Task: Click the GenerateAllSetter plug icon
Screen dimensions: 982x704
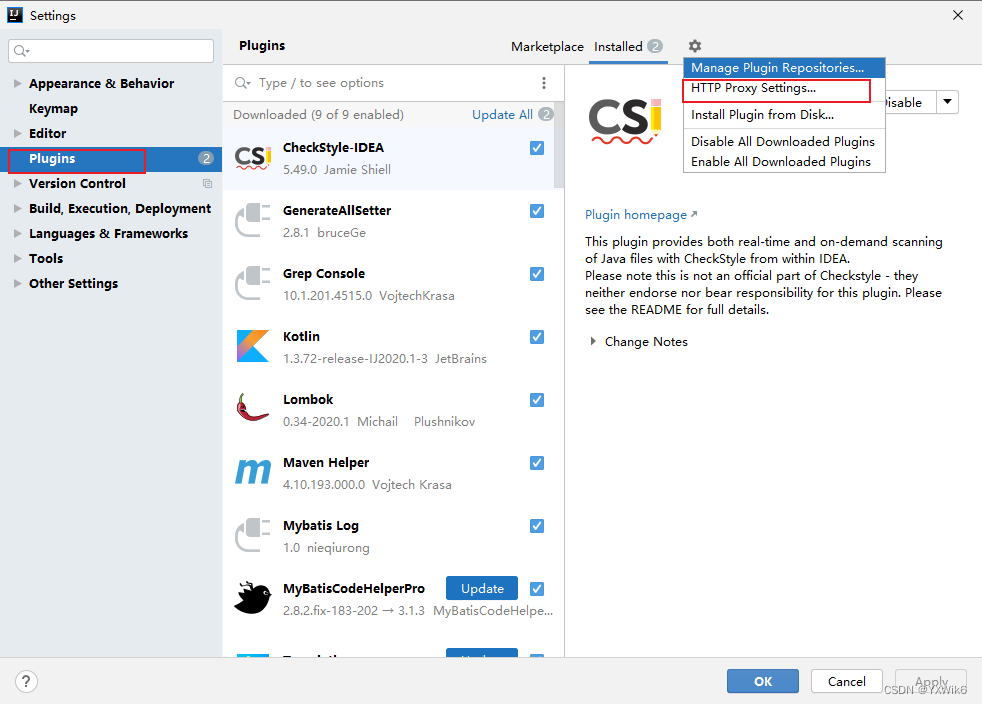Action: point(253,220)
